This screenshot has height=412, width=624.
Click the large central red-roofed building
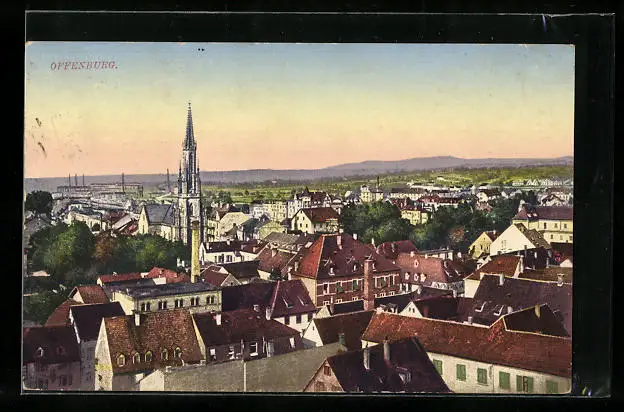click(x=335, y=270)
